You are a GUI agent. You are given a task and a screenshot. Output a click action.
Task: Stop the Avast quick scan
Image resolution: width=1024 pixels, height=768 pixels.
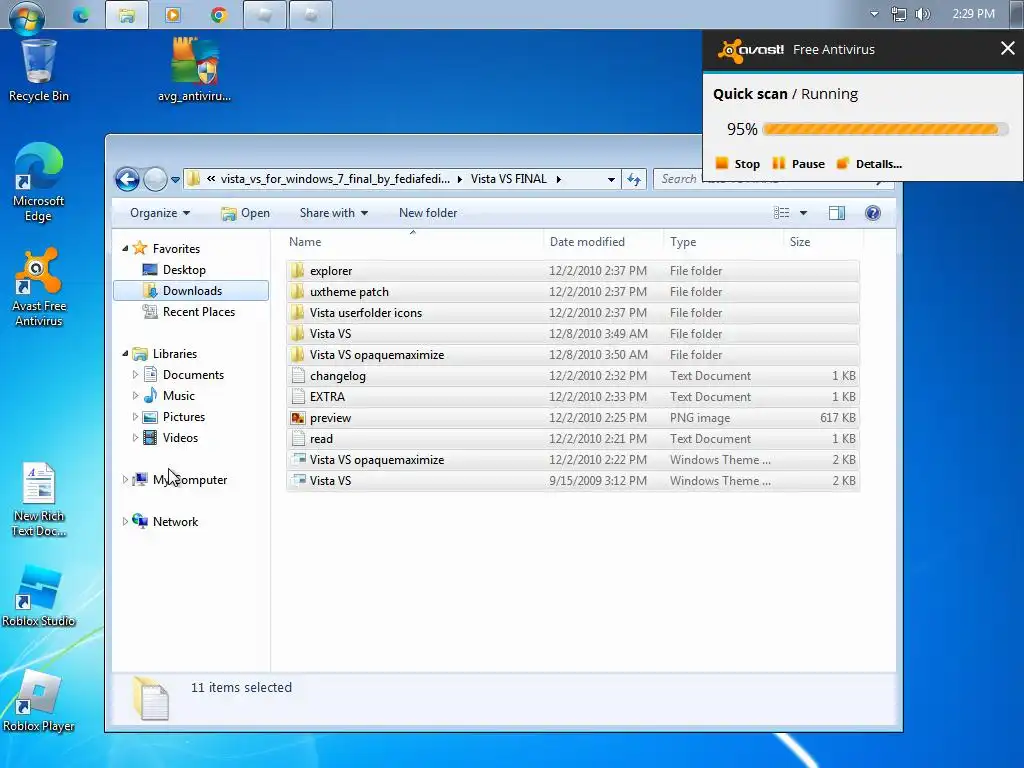738,163
